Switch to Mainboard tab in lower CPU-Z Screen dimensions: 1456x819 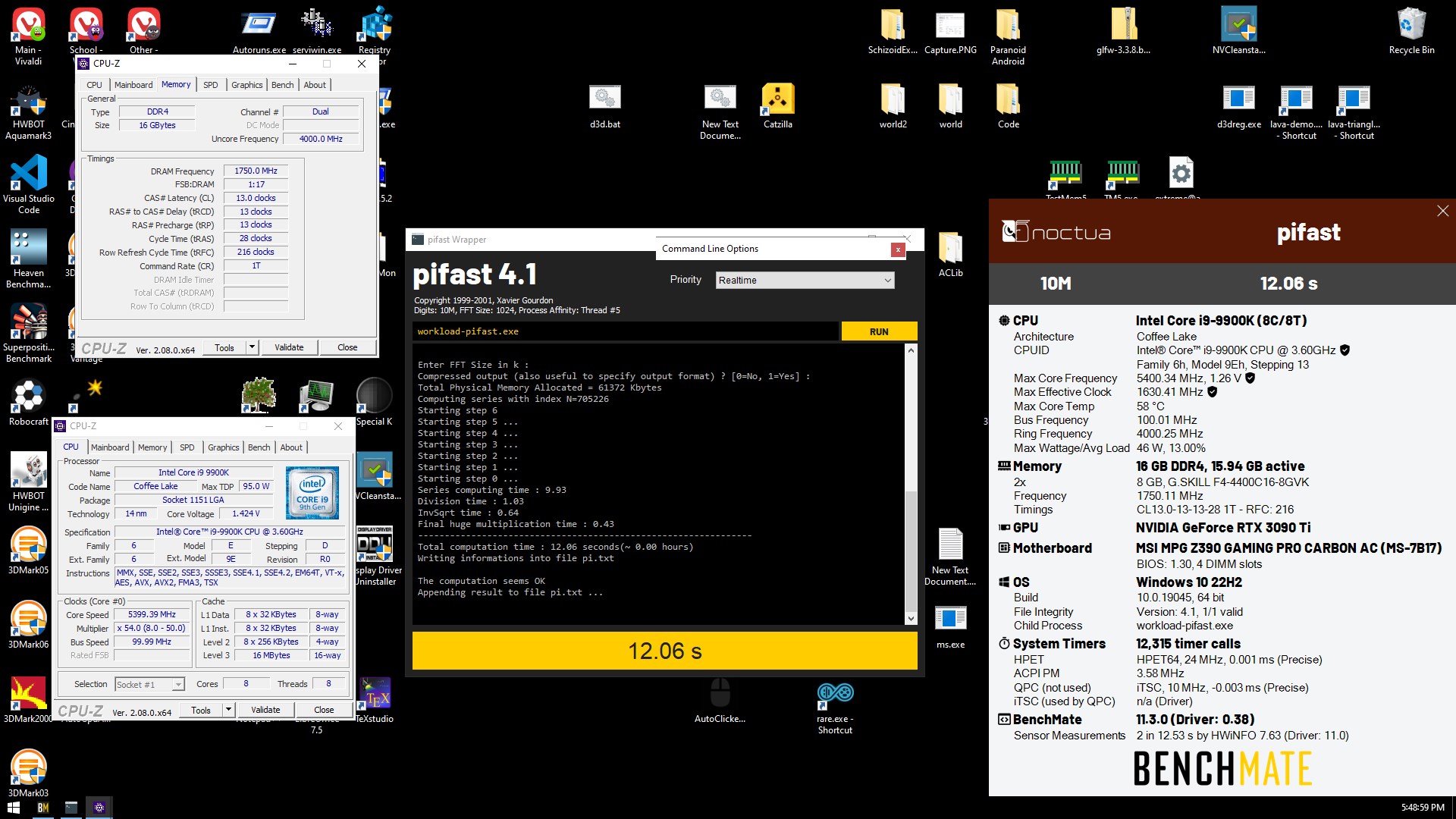110,447
